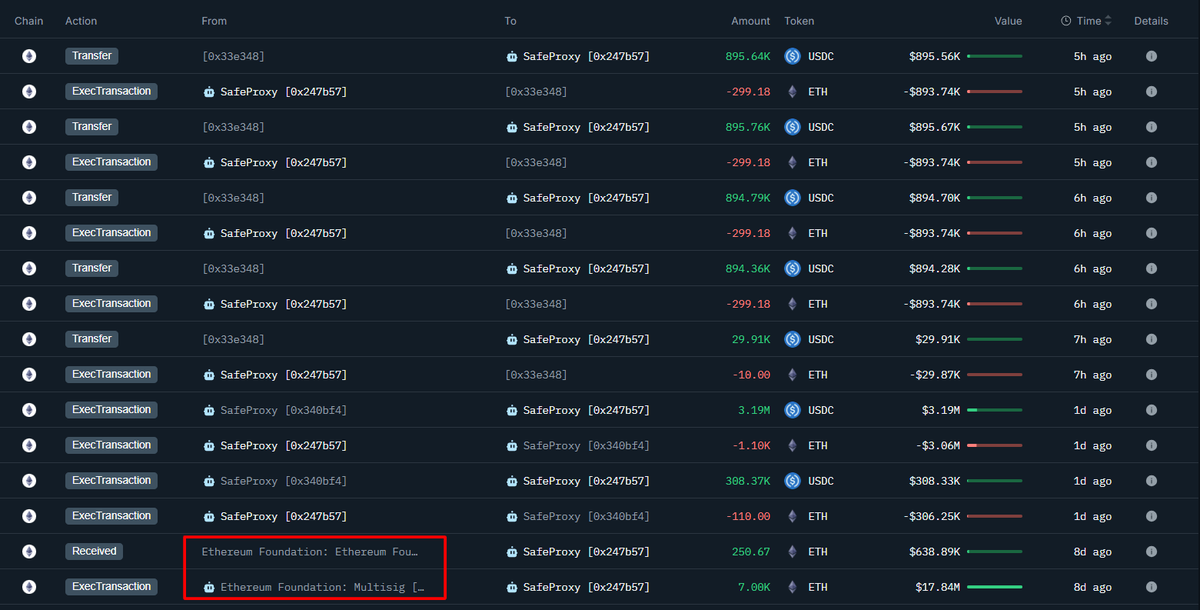Sort by the Amount column header
This screenshot has height=610, width=1200.
point(750,21)
